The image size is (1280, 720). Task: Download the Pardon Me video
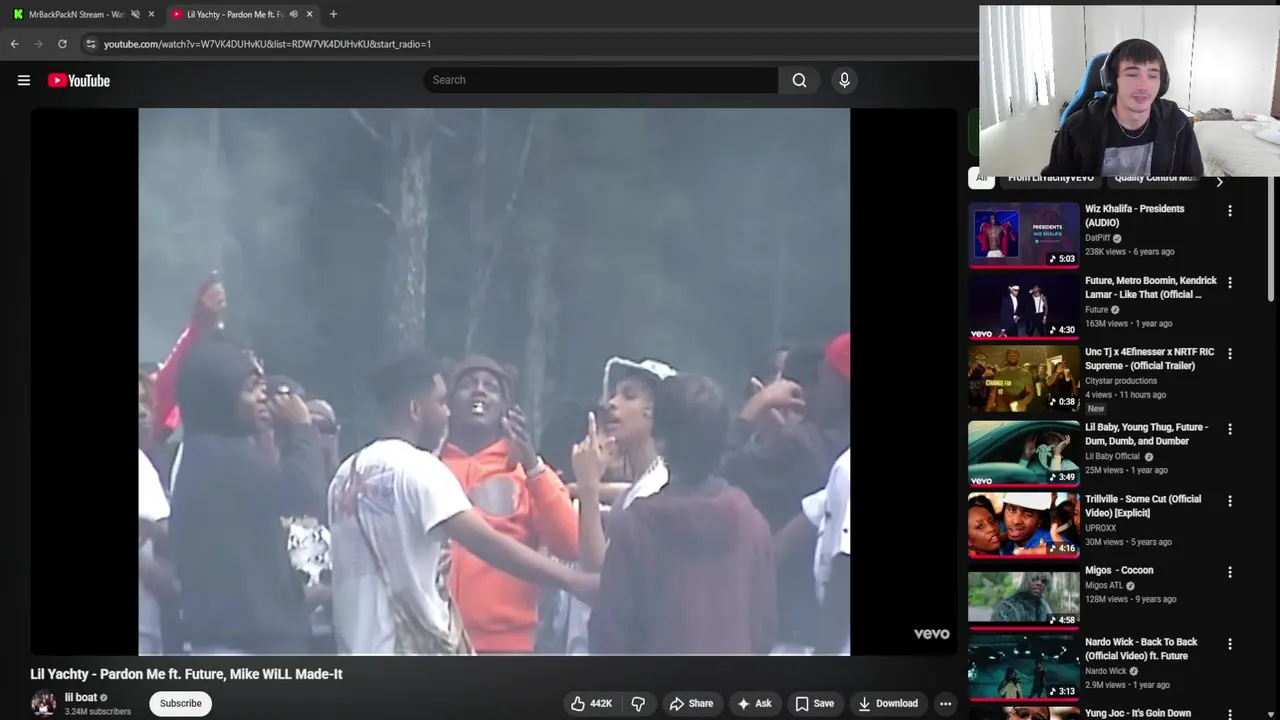888,703
